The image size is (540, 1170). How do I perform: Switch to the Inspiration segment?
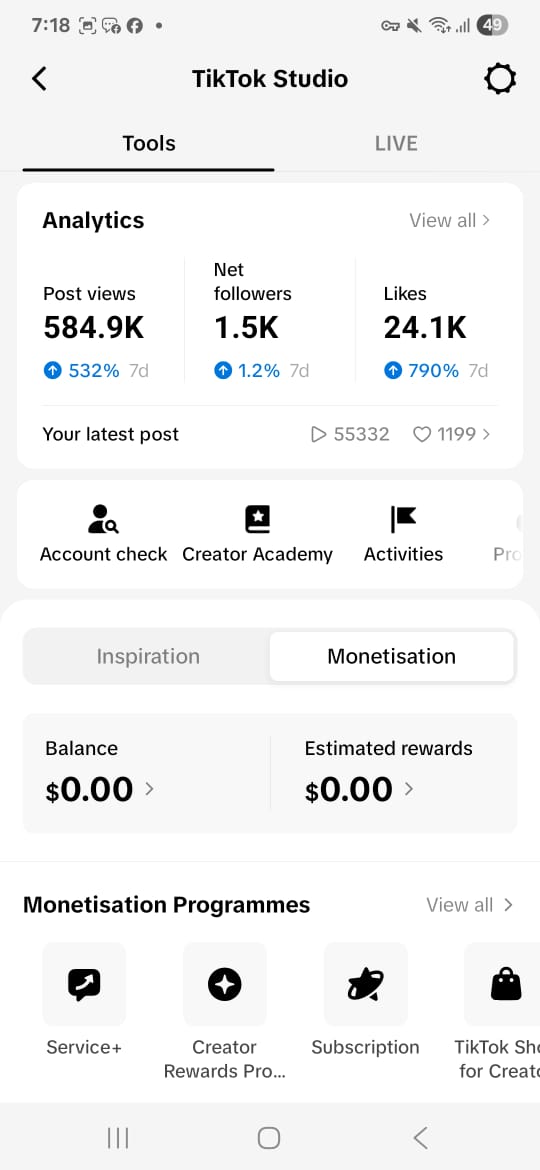click(148, 657)
